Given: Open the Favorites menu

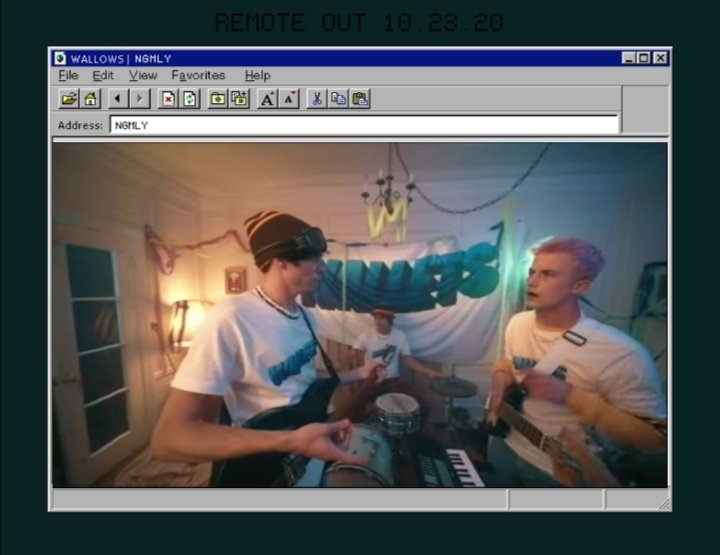Looking at the screenshot, I should pyautogui.click(x=198, y=75).
